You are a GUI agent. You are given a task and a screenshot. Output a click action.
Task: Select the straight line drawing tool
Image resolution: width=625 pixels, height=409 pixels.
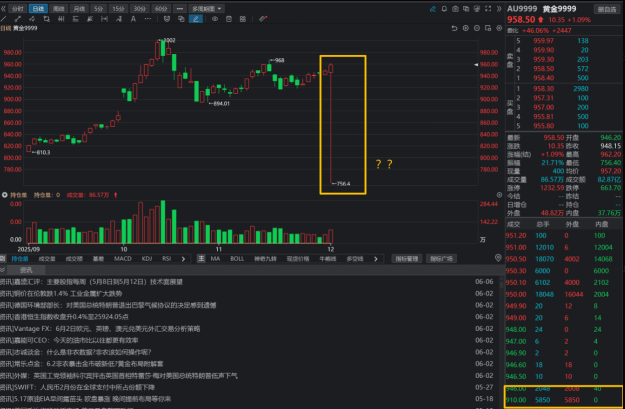[x=4, y=19]
